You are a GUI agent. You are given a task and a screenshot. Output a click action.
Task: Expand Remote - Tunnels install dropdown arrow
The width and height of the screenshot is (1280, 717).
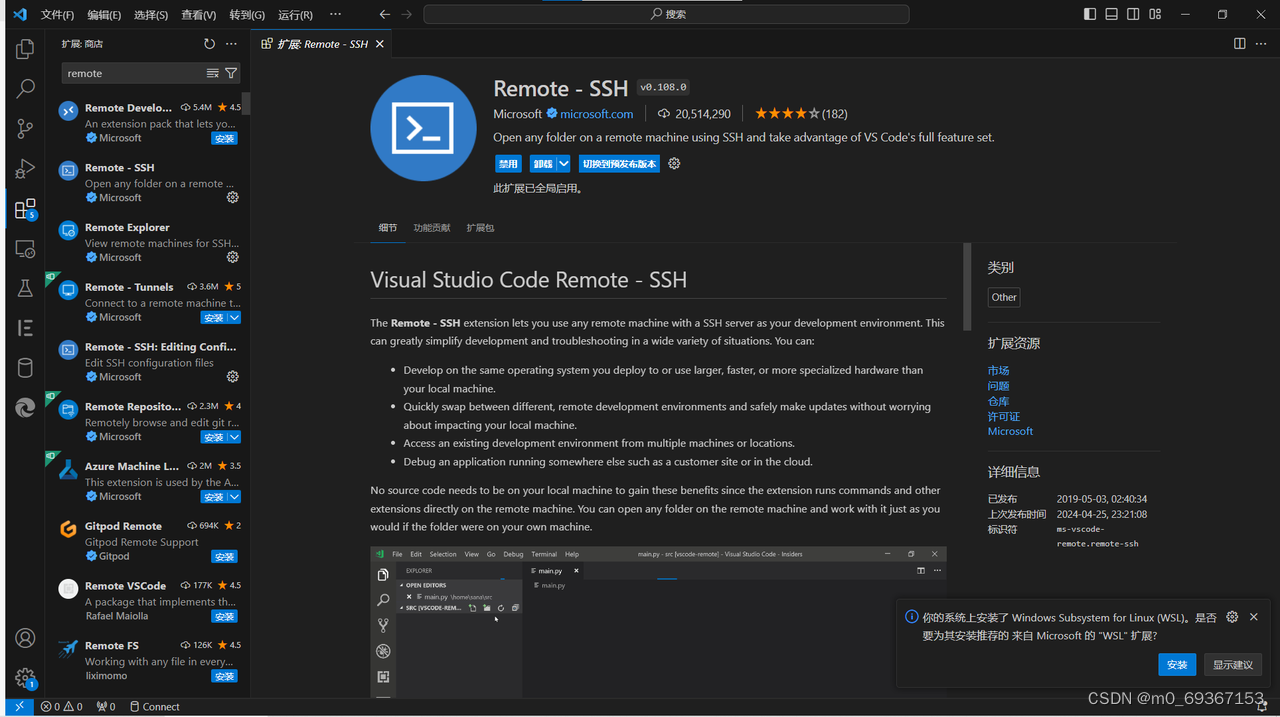click(234, 317)
